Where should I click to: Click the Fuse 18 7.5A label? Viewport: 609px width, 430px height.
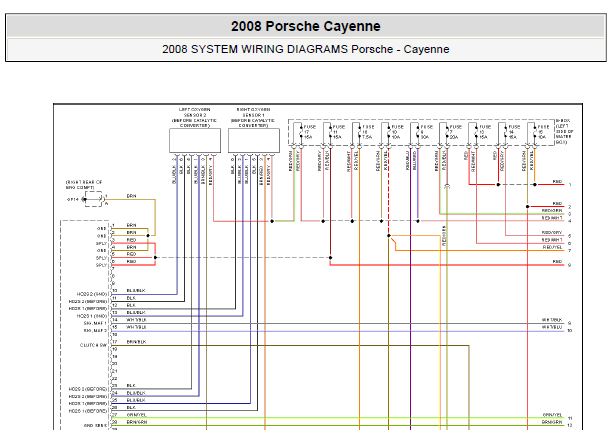[368, 132]
